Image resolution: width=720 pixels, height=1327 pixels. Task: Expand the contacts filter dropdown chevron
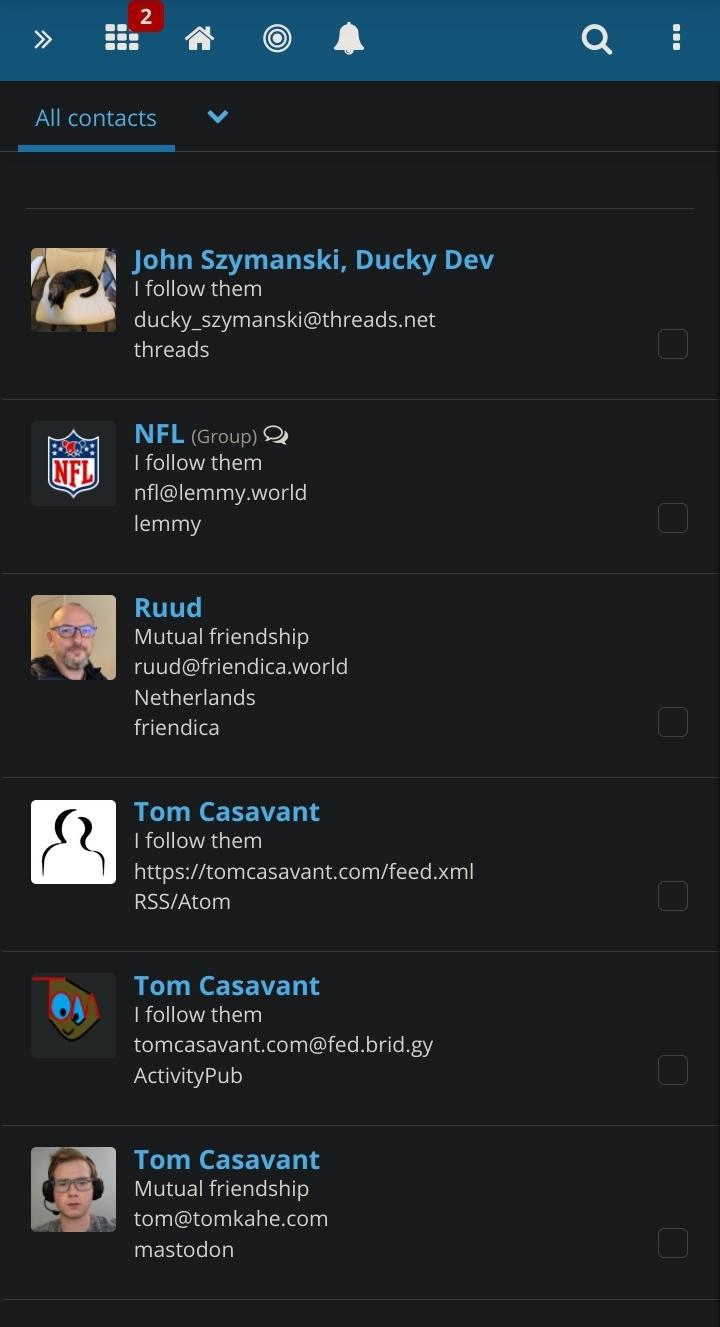(218, 117)
